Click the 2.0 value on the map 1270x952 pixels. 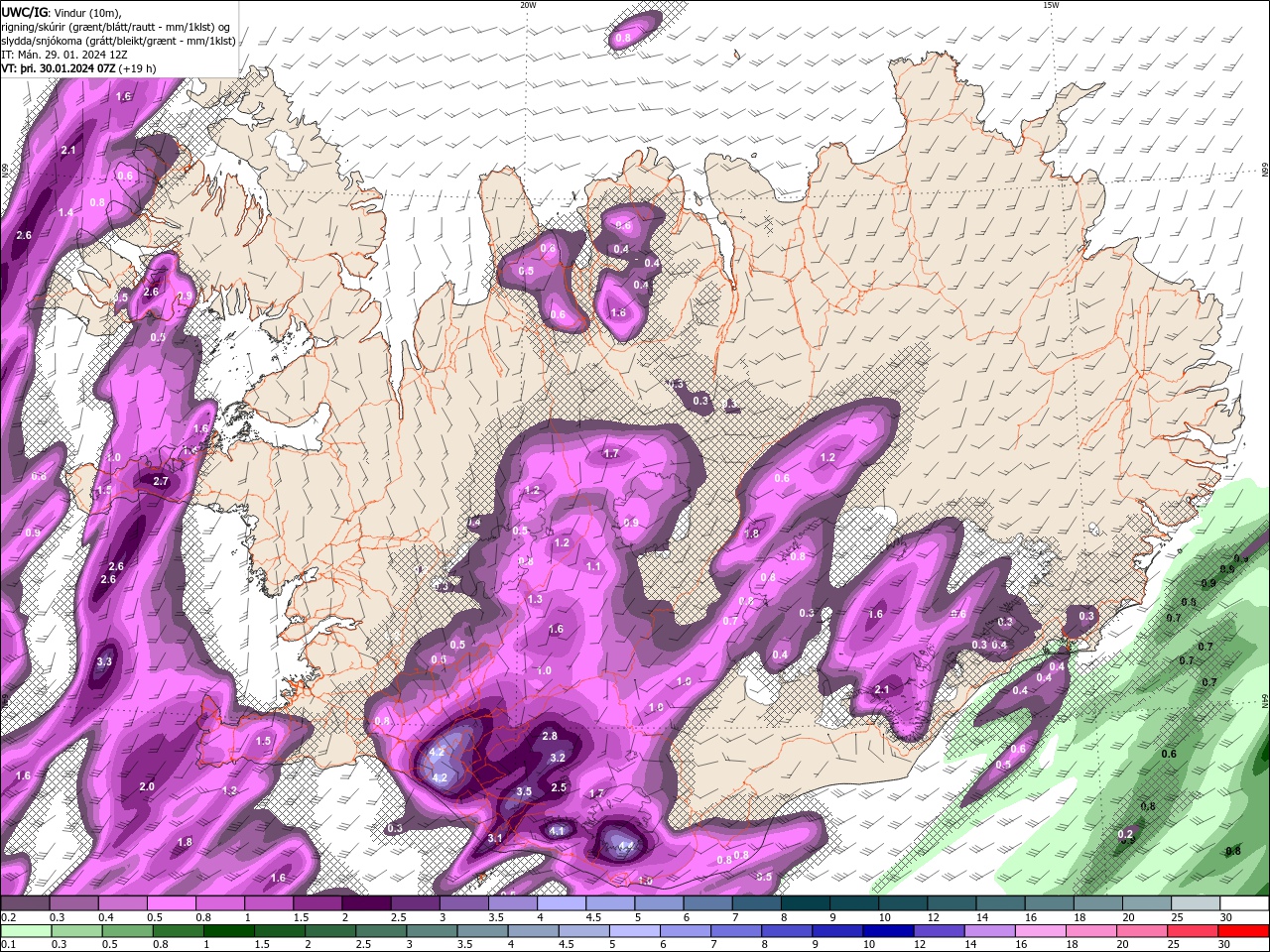point(147,786)
